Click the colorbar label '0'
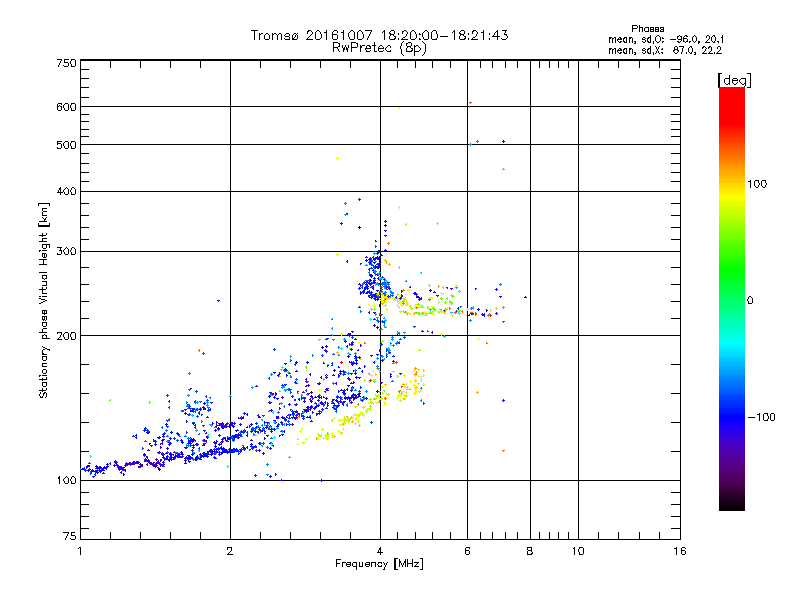800x600 pixels. tap(750, 301)
